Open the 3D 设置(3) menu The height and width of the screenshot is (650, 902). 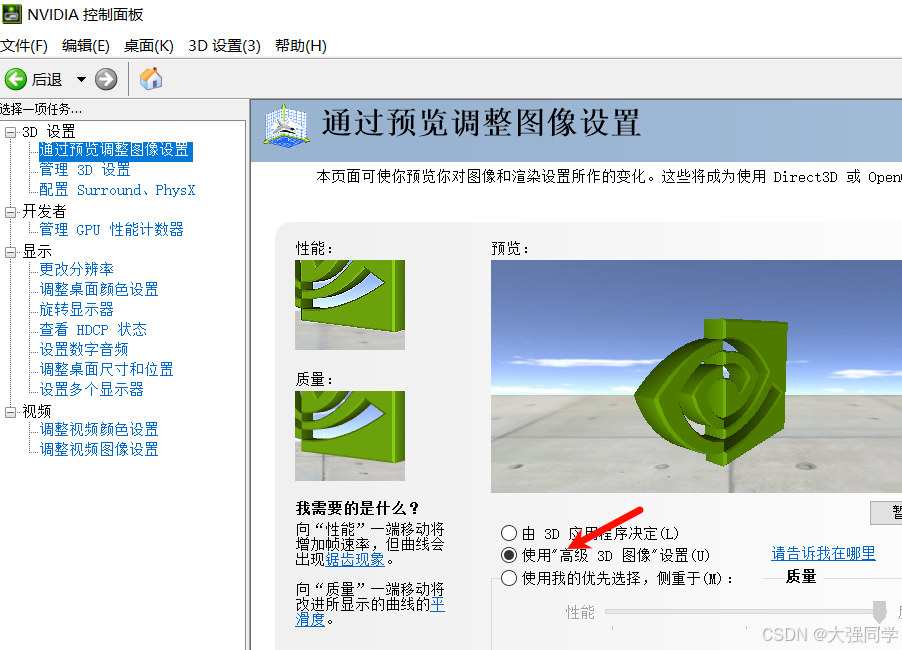tap(224, 45)
